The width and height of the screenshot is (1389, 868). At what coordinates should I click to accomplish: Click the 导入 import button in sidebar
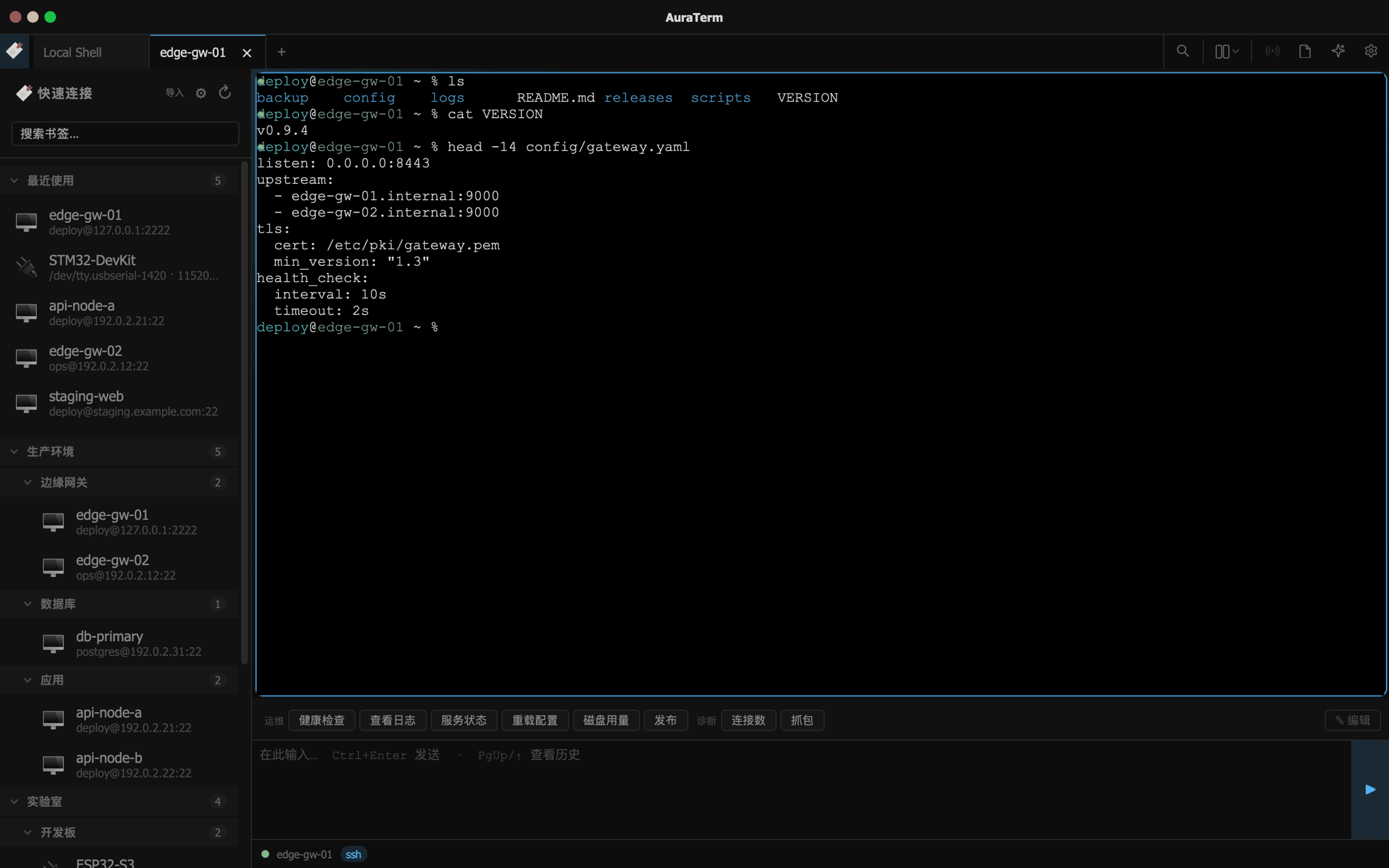pyautogui.click(x=174, y=93)
